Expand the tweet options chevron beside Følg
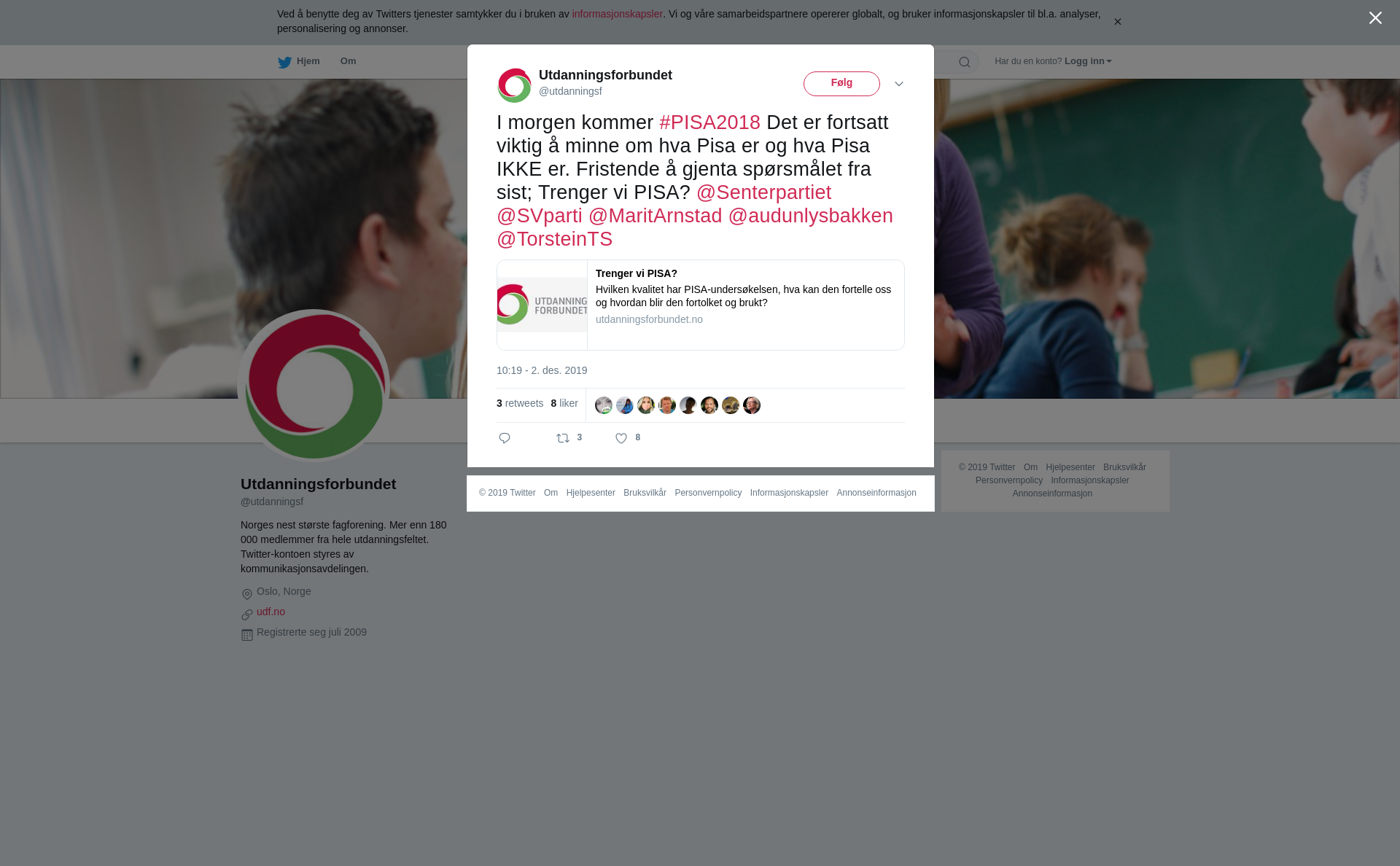The image size is (1400, 866). click(x=899, y=85)
